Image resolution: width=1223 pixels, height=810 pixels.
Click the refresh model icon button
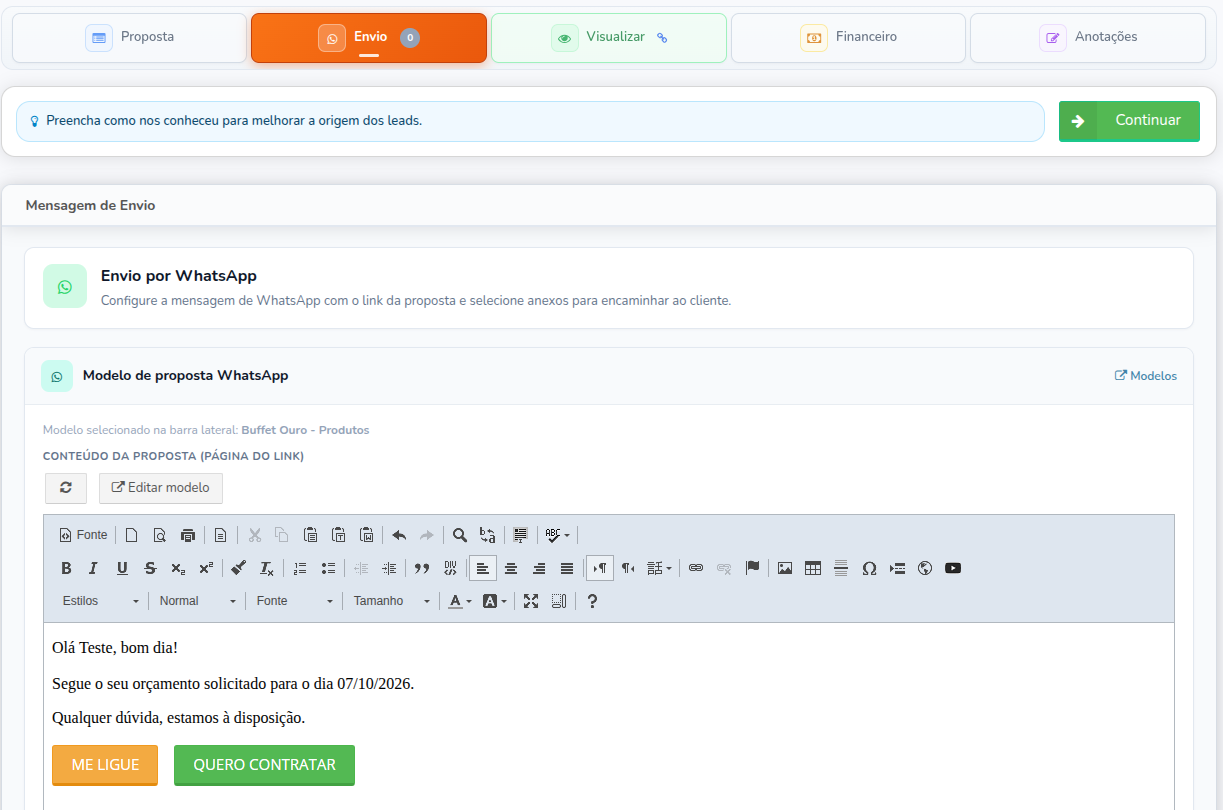pos(66,488)
